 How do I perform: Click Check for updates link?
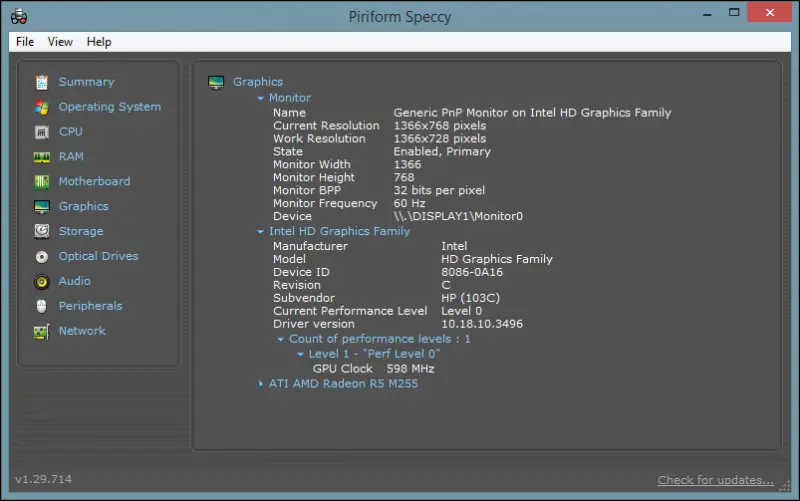coord(715,481)
